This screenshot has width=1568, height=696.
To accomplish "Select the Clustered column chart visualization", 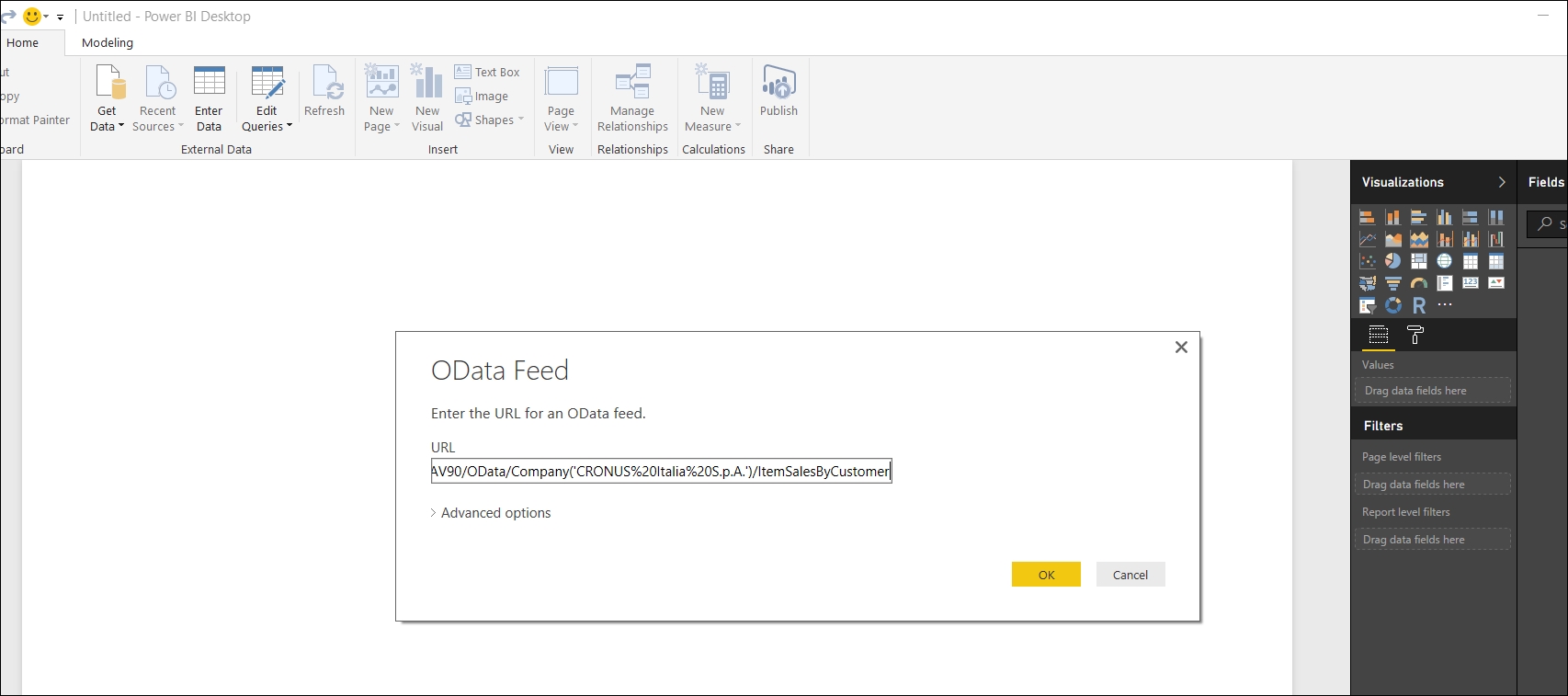I will pos(1445,217).
